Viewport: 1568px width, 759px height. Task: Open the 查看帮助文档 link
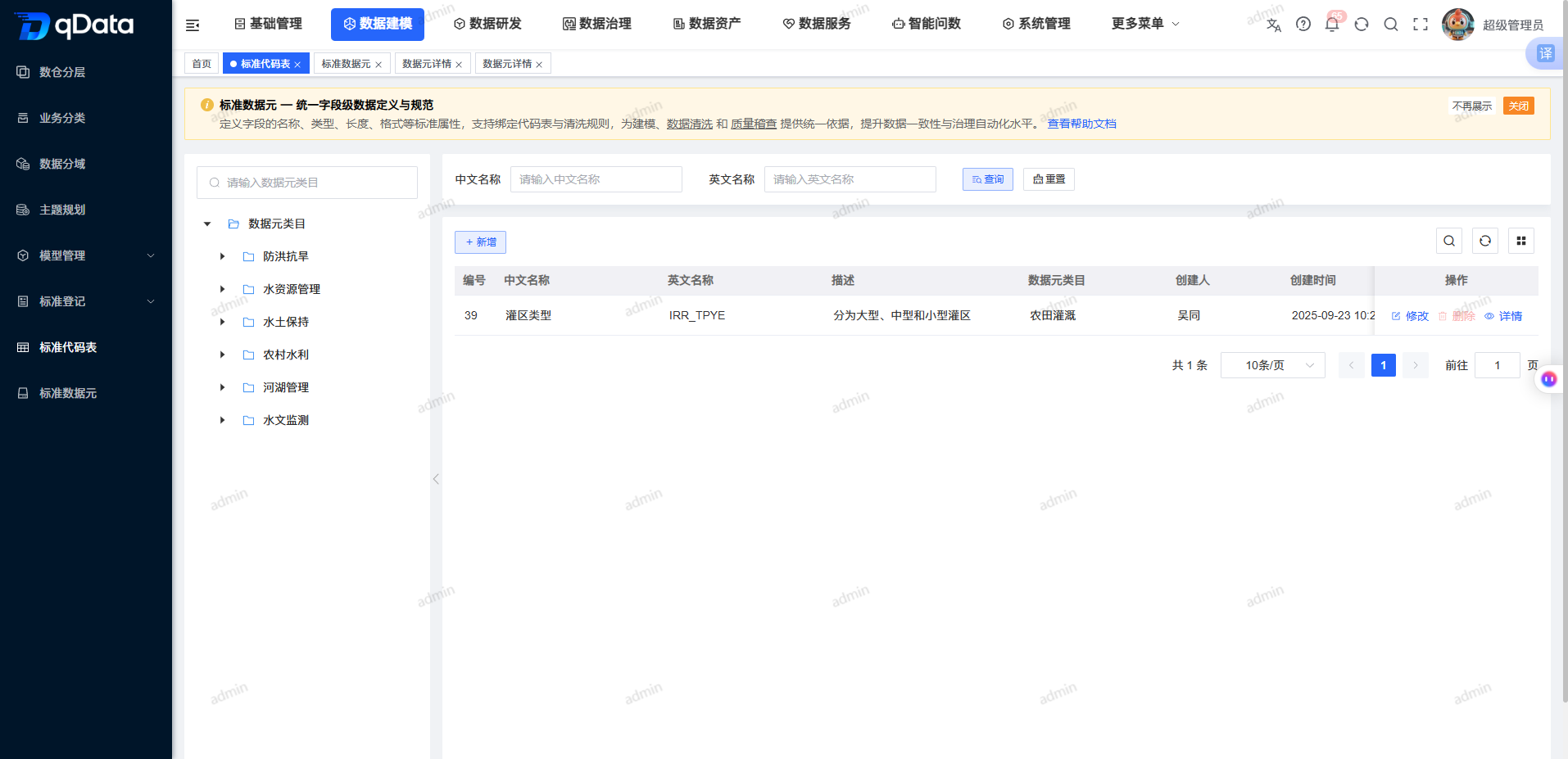pyautogui.click(x=1081, y=124)
